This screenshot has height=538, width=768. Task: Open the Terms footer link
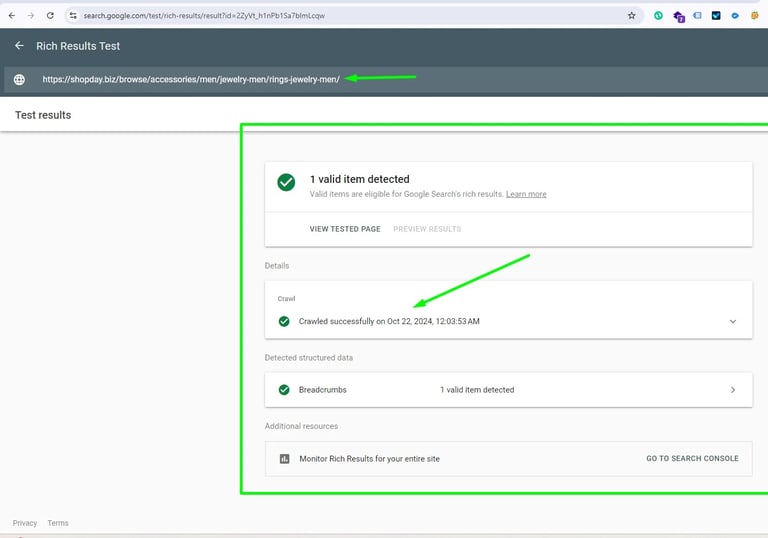58,523
